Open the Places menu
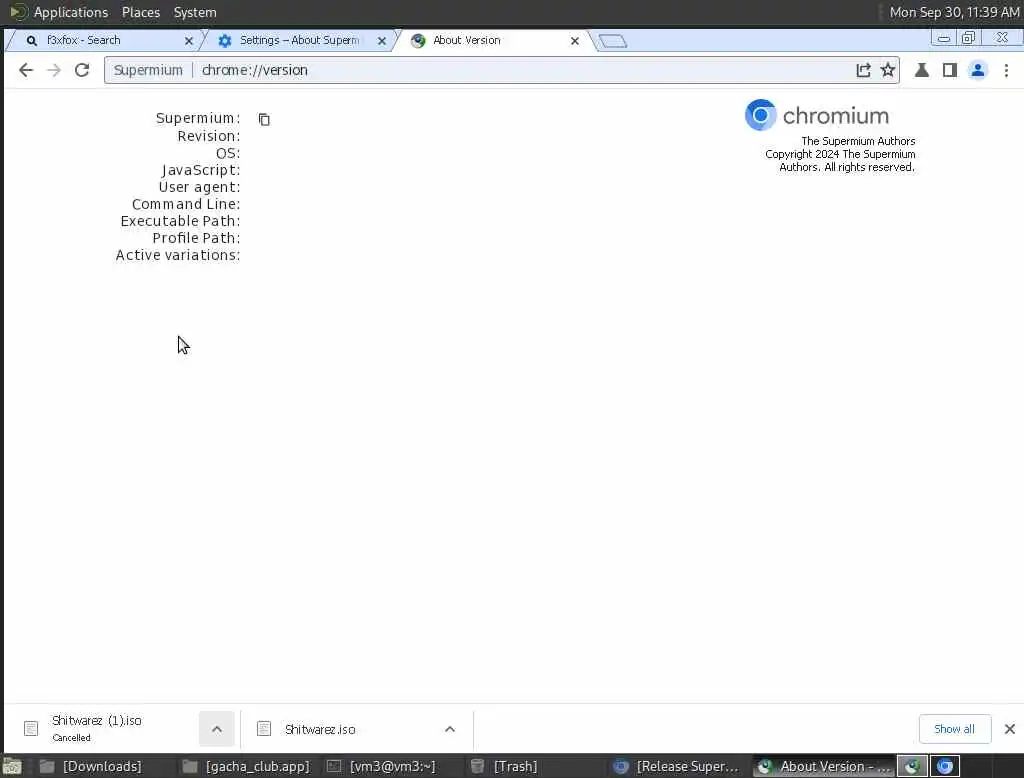Viewport: 1024px width, 778px height. click(x=140, y=12)
